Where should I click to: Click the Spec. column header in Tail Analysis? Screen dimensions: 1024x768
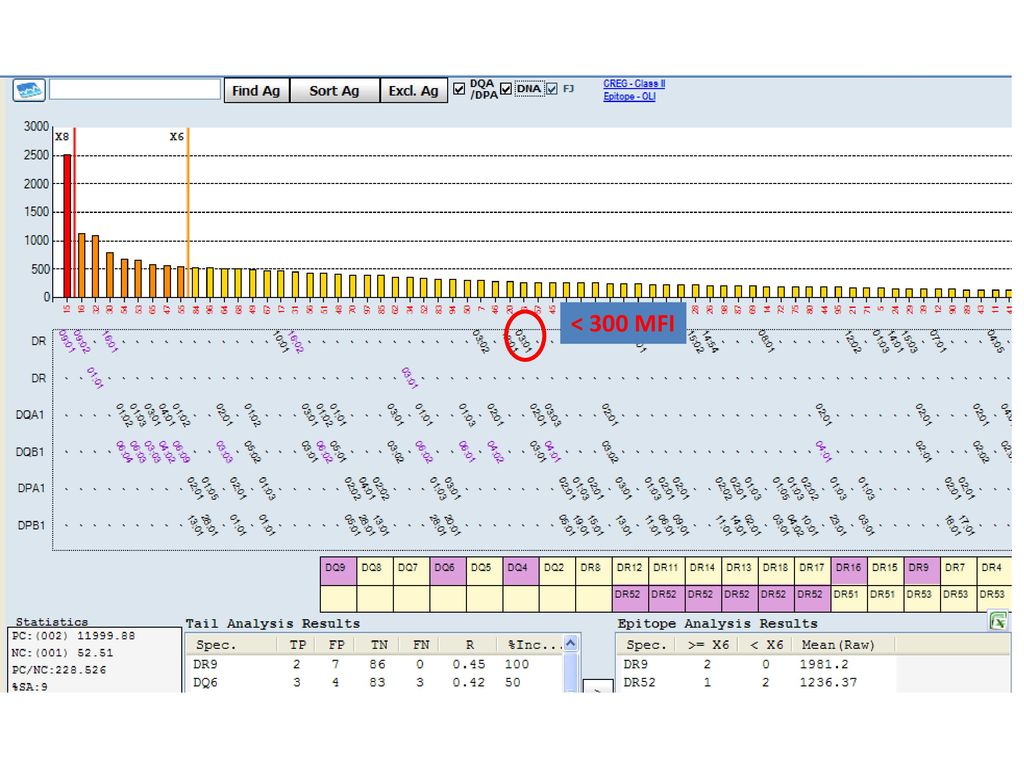coord(233,645)
